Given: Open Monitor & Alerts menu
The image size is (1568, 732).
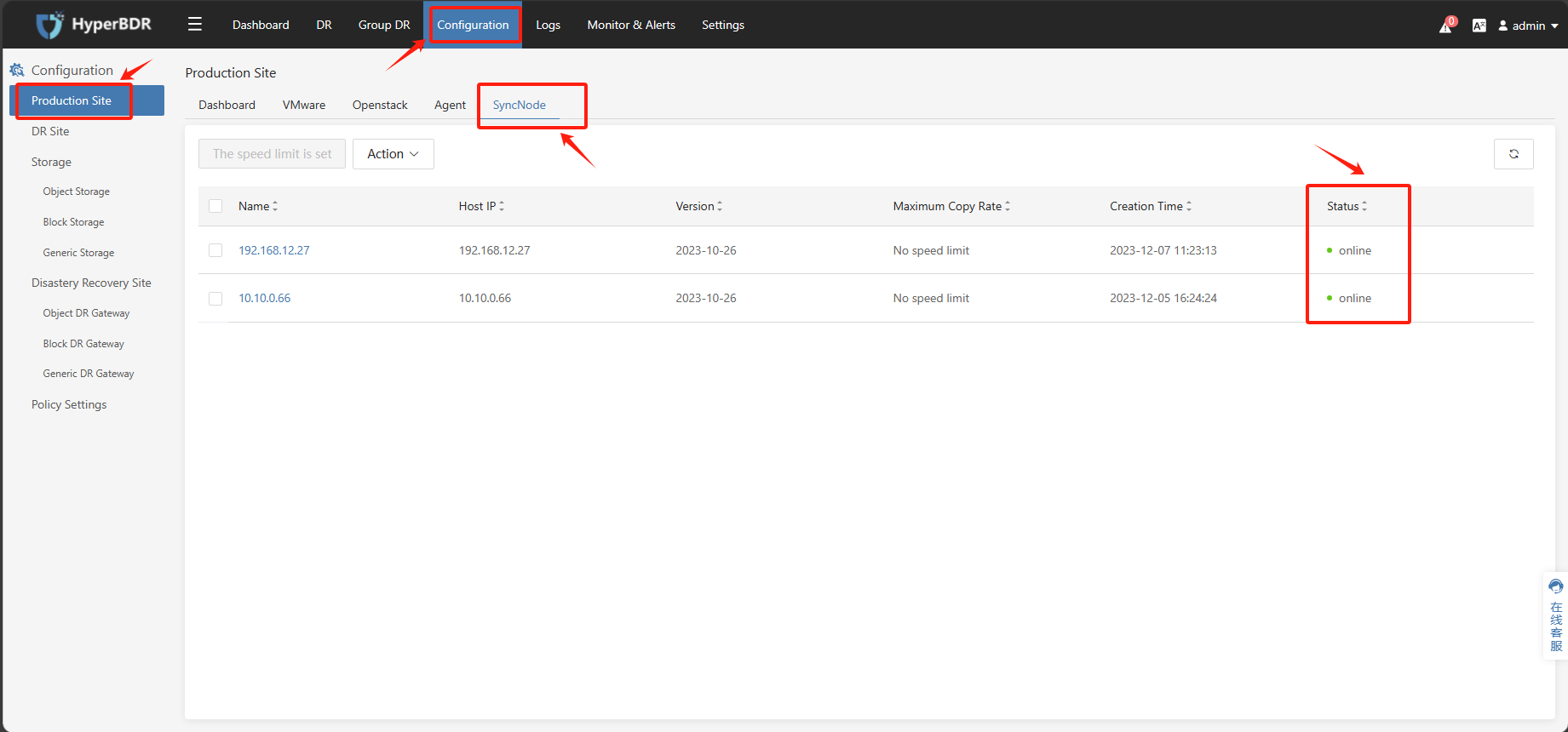Looking at the screenshot, I should (631, 25).
